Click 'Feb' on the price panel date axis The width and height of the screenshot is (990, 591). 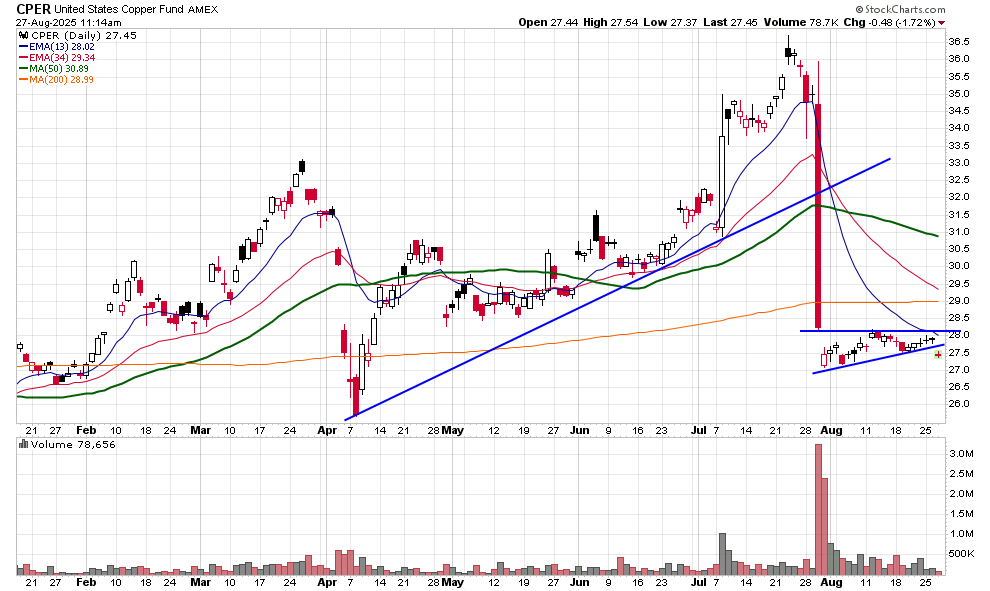click(x=86, y=431)
